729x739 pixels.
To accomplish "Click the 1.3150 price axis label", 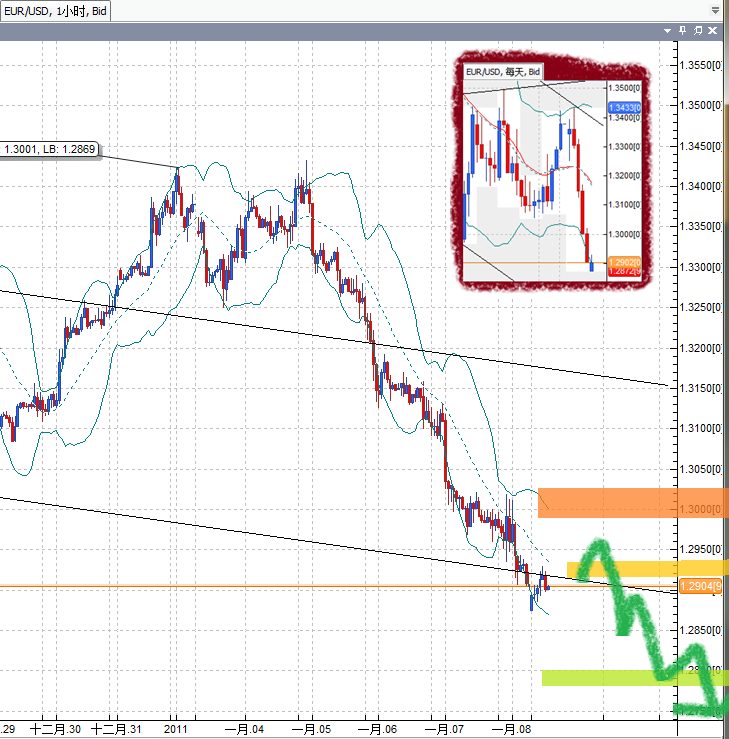I will (700, 388).
